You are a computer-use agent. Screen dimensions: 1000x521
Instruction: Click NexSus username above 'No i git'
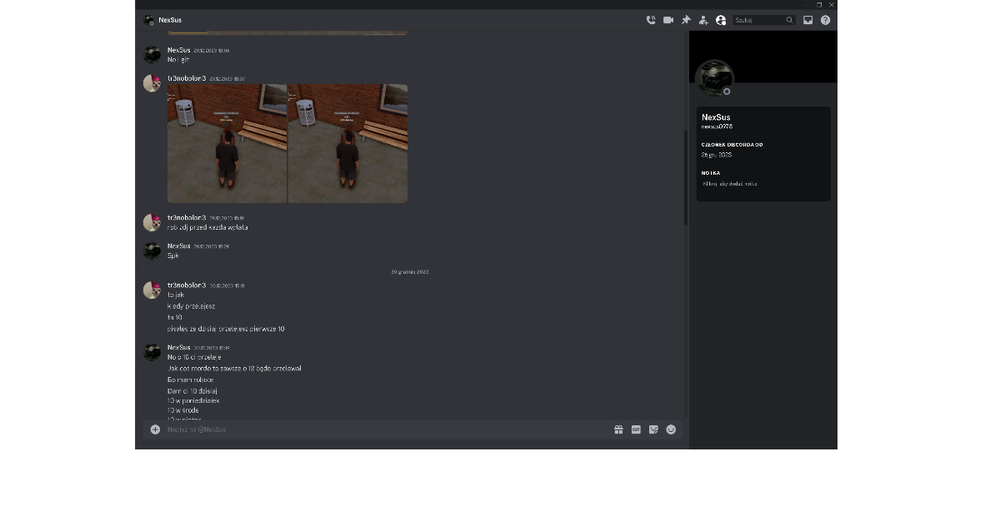(179, 50)
